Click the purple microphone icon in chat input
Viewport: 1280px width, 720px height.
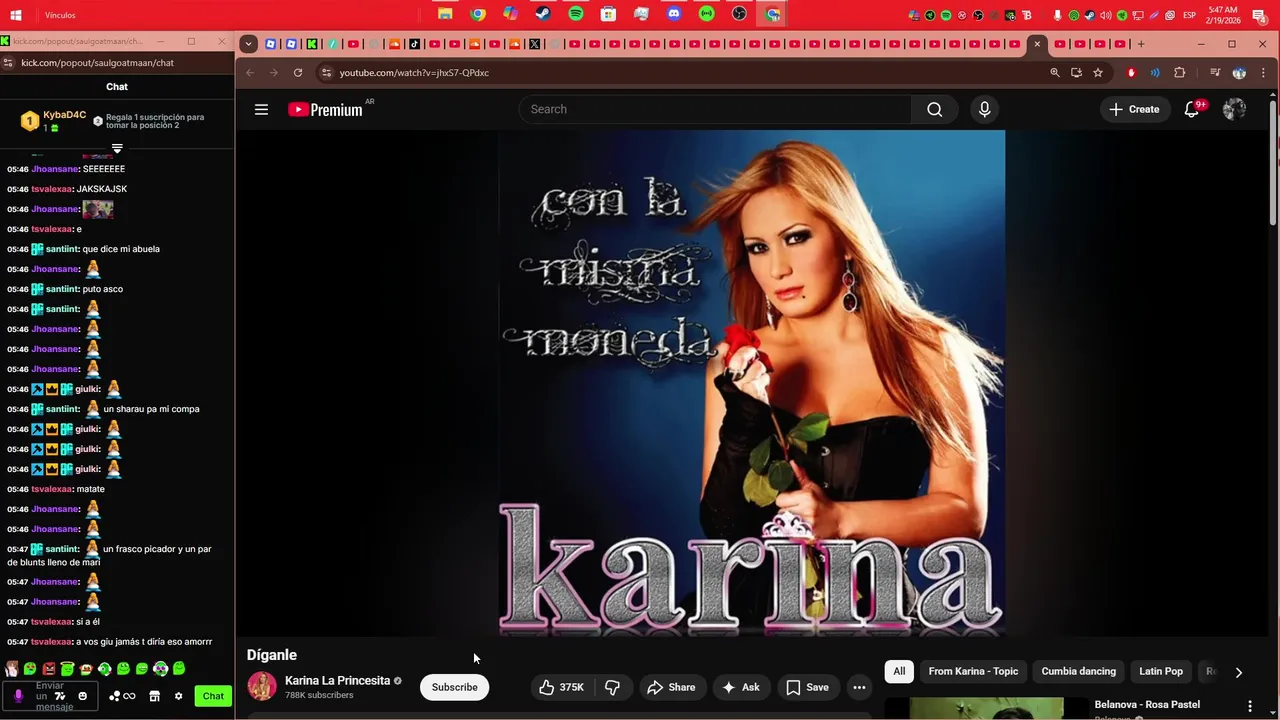tap(18, 696)
